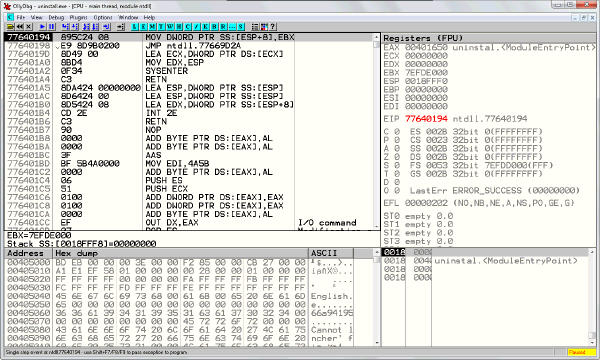
Task: Click the CPU window system icon in the menu bar
Action: coord(10,17)
